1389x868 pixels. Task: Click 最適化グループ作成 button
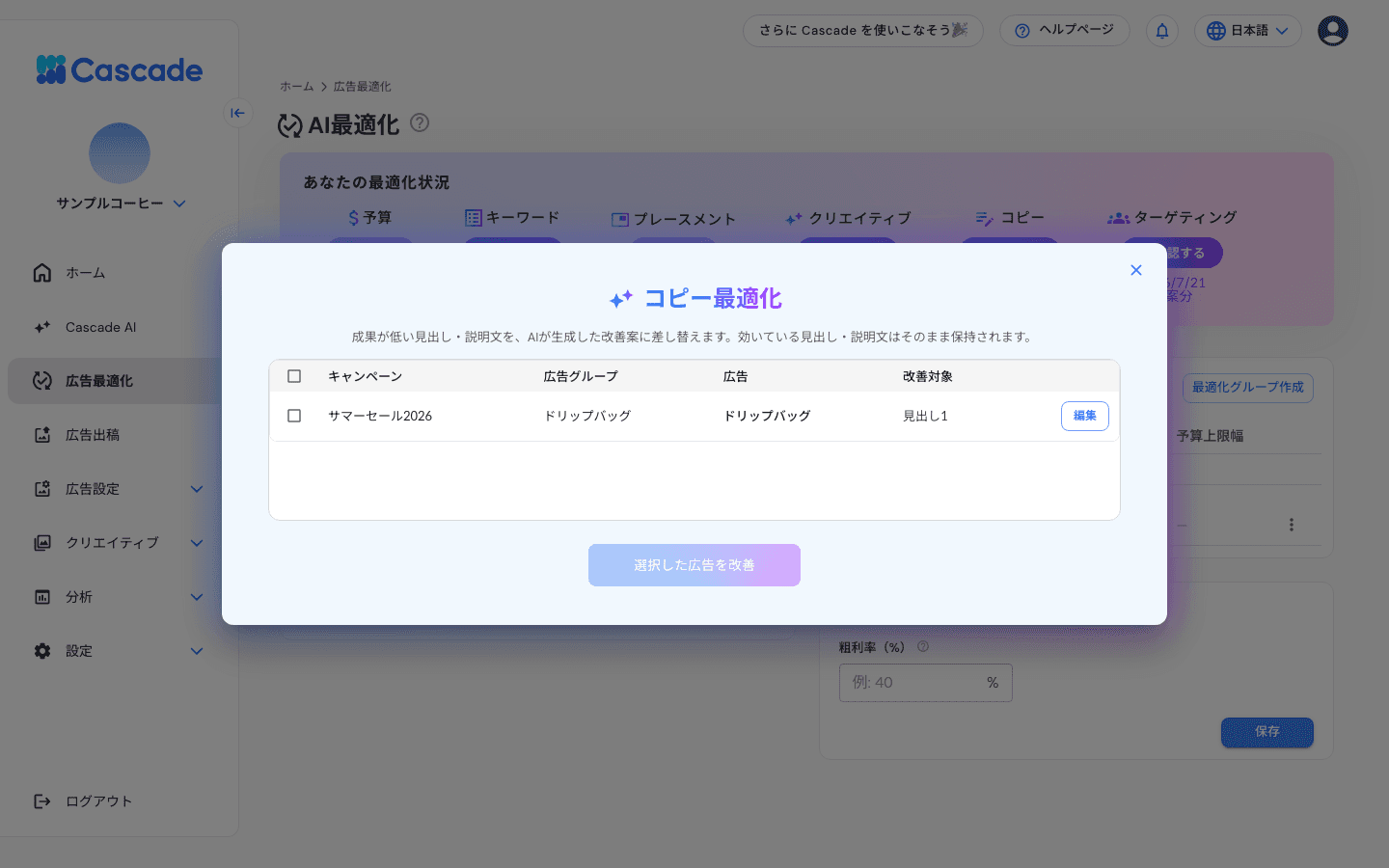[1248, 388]
